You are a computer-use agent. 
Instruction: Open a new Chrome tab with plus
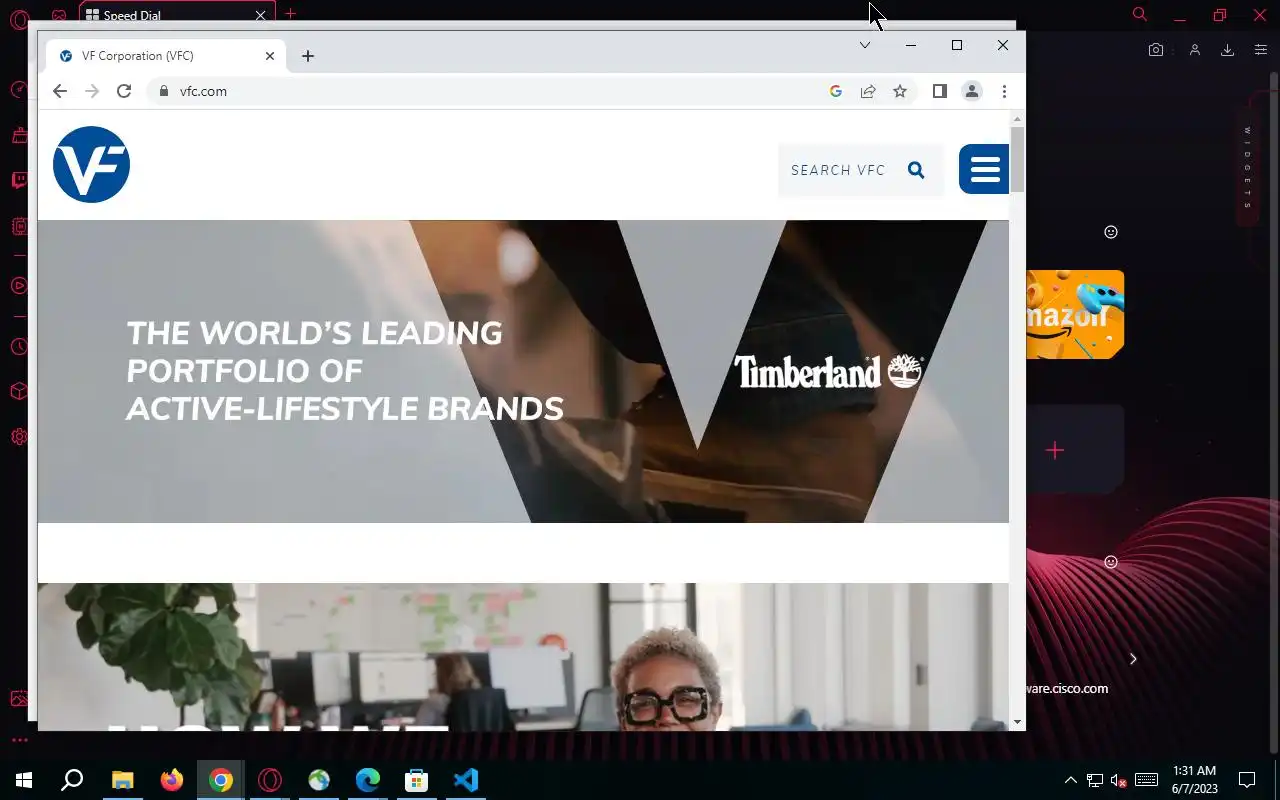[x=308, y=56]
